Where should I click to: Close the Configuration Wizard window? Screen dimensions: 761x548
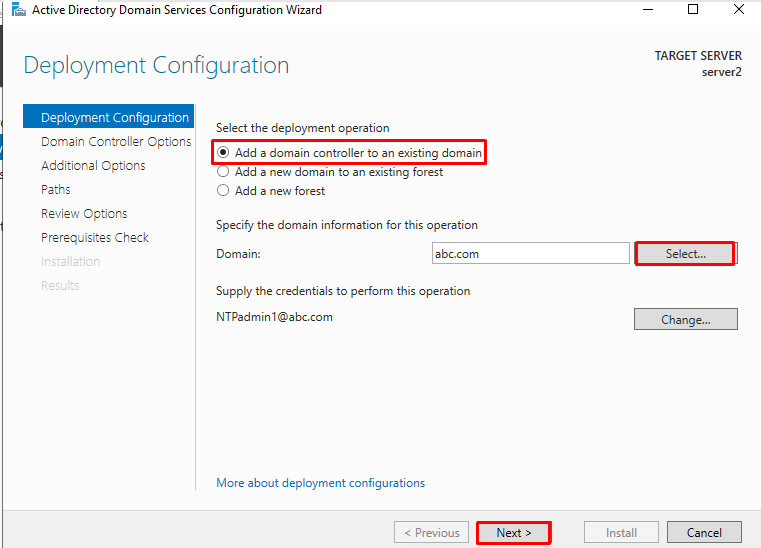[x=739, y=9]
